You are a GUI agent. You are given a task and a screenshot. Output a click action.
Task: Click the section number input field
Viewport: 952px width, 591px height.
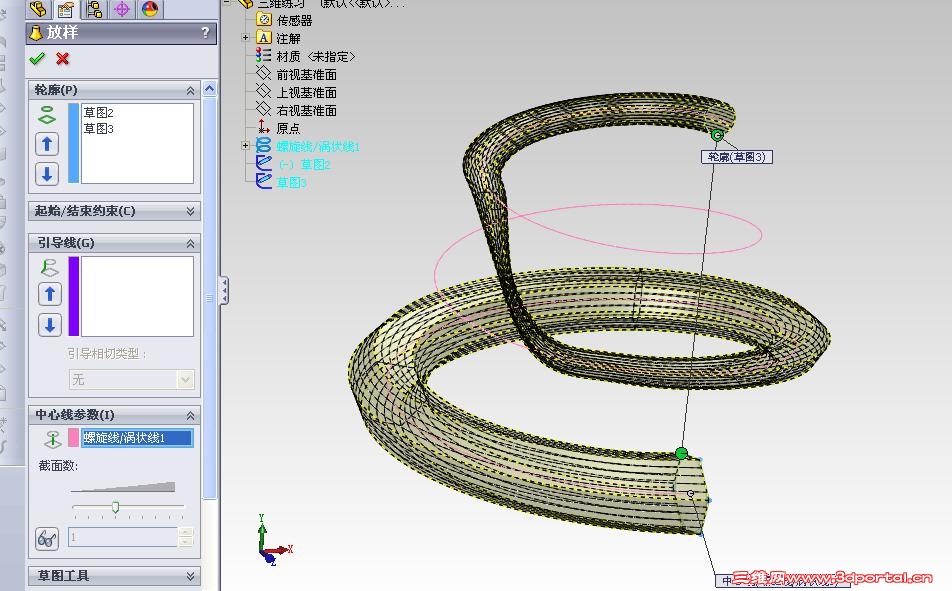click(x=123, y=537)
